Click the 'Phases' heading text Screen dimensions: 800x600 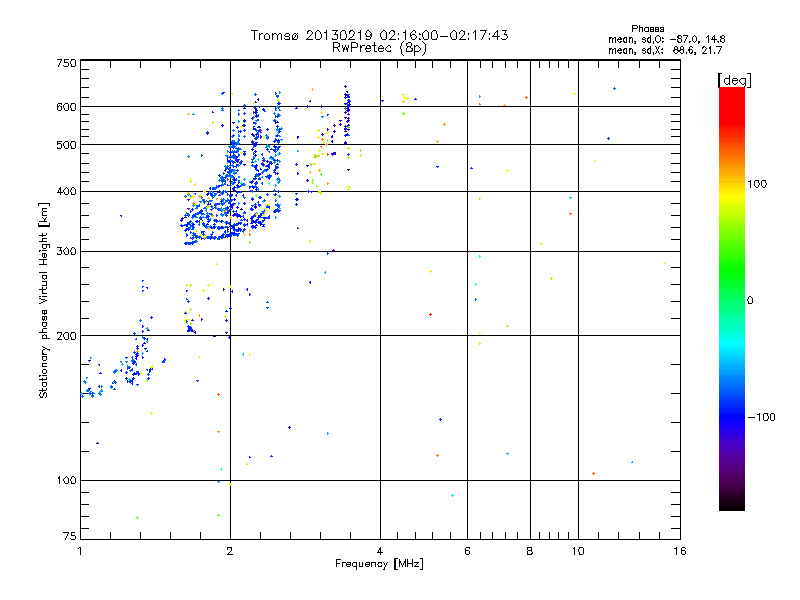[647, 29]
